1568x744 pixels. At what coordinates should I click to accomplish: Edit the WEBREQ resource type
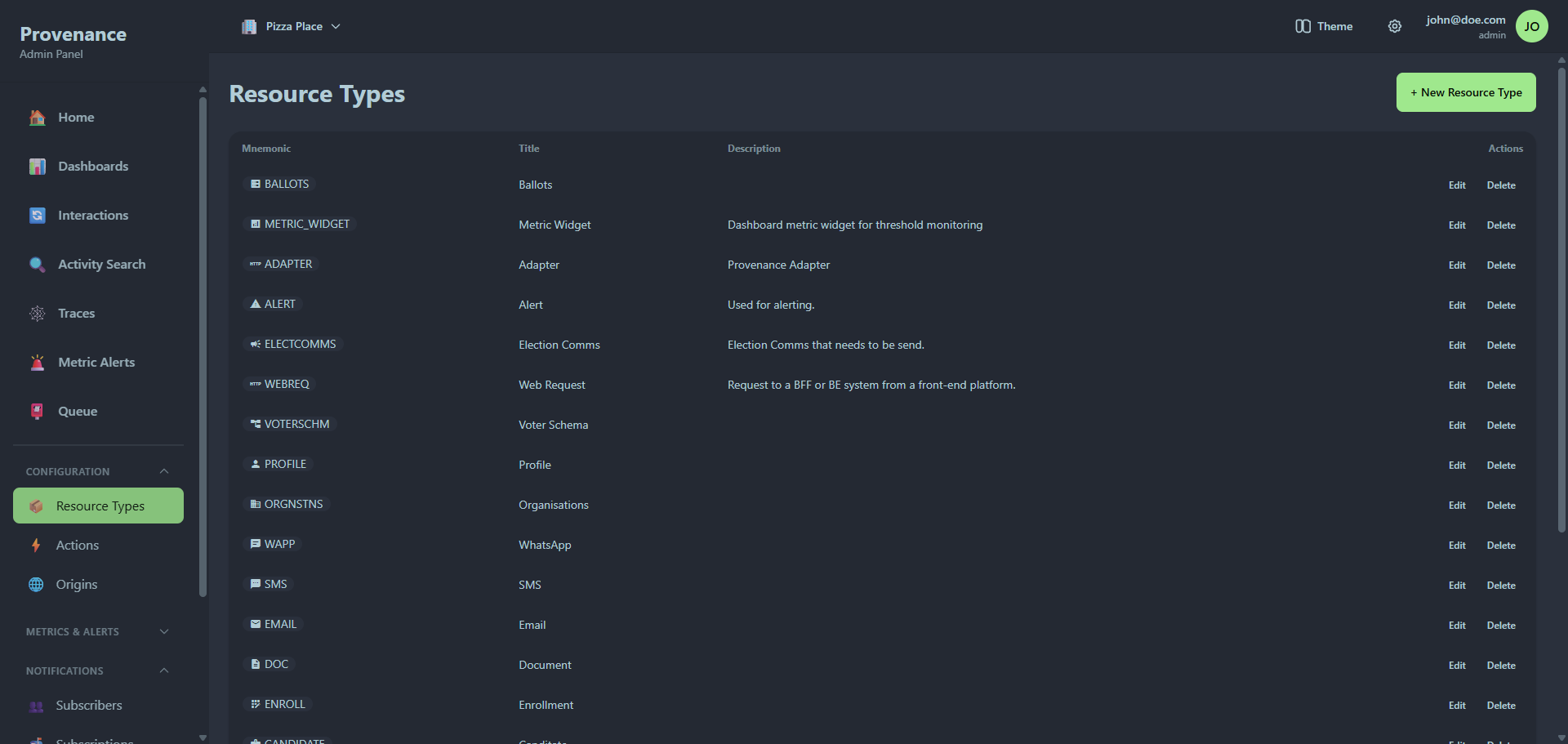pos(1457,385)
